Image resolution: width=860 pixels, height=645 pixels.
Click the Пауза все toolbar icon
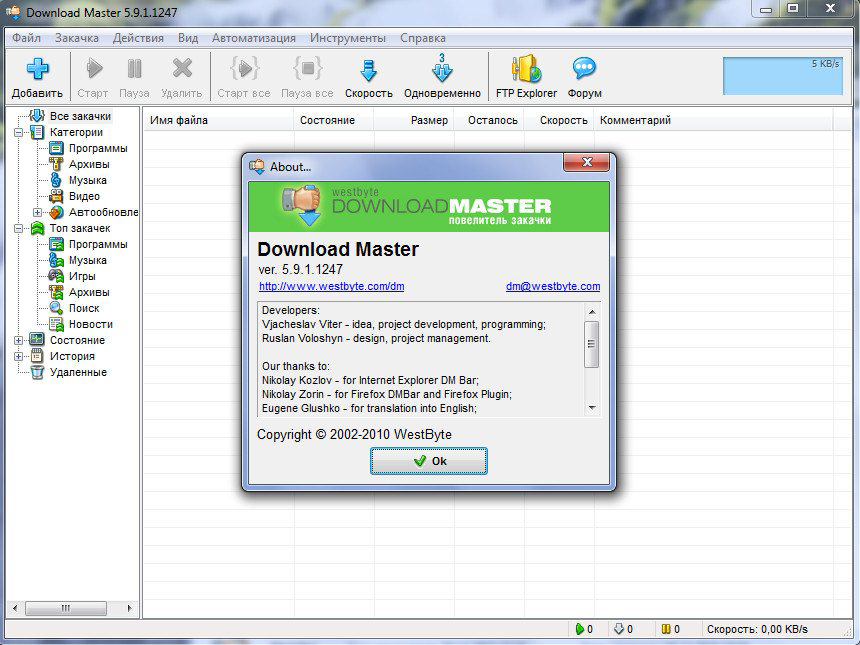[307, 70]
